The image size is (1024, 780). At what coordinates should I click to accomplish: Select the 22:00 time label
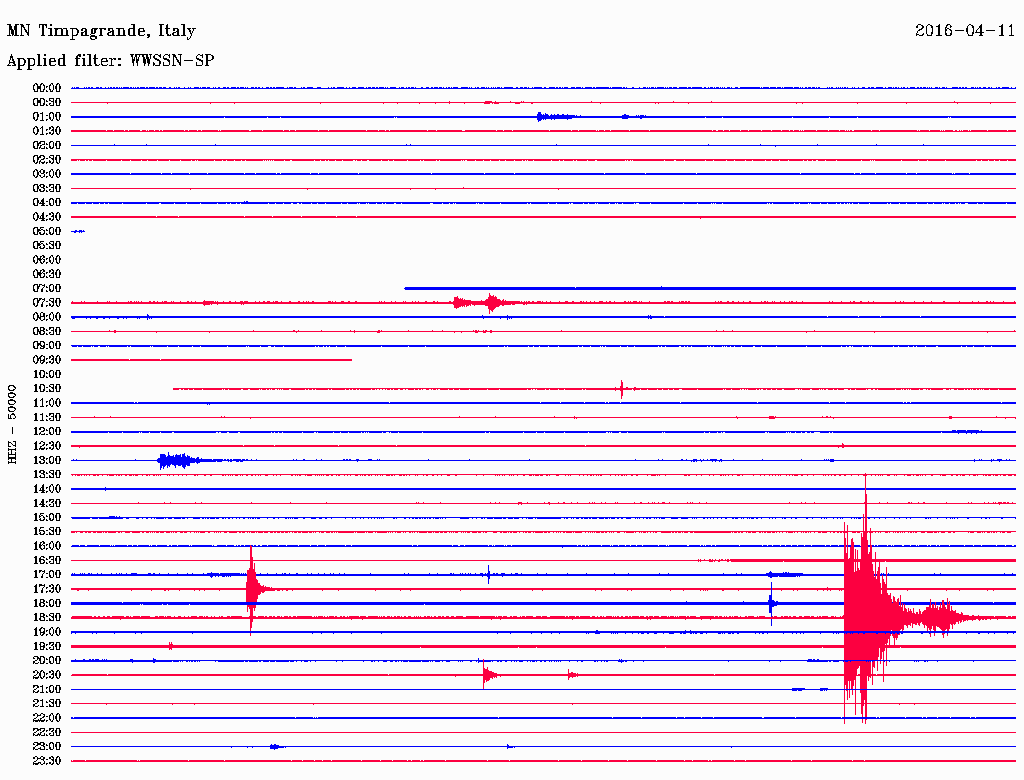click(x=47, y=718)
